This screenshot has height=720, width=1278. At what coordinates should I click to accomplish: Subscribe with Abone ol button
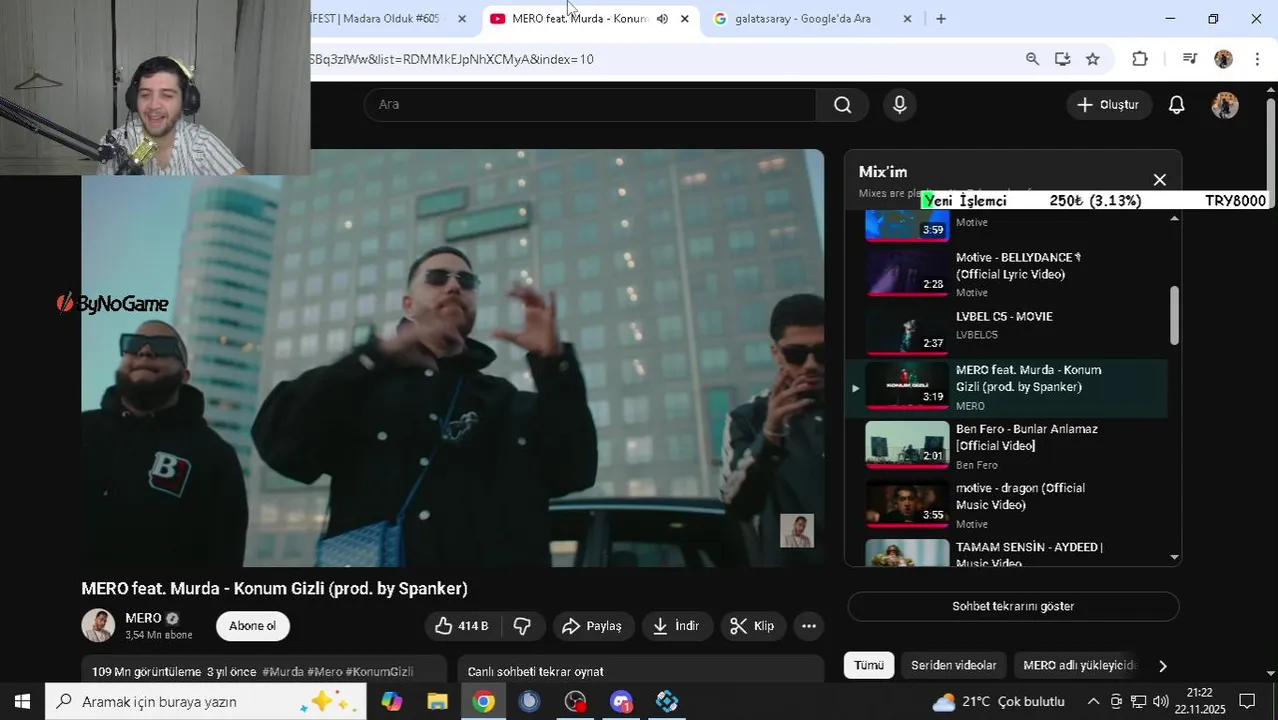(x=252, y=626)
